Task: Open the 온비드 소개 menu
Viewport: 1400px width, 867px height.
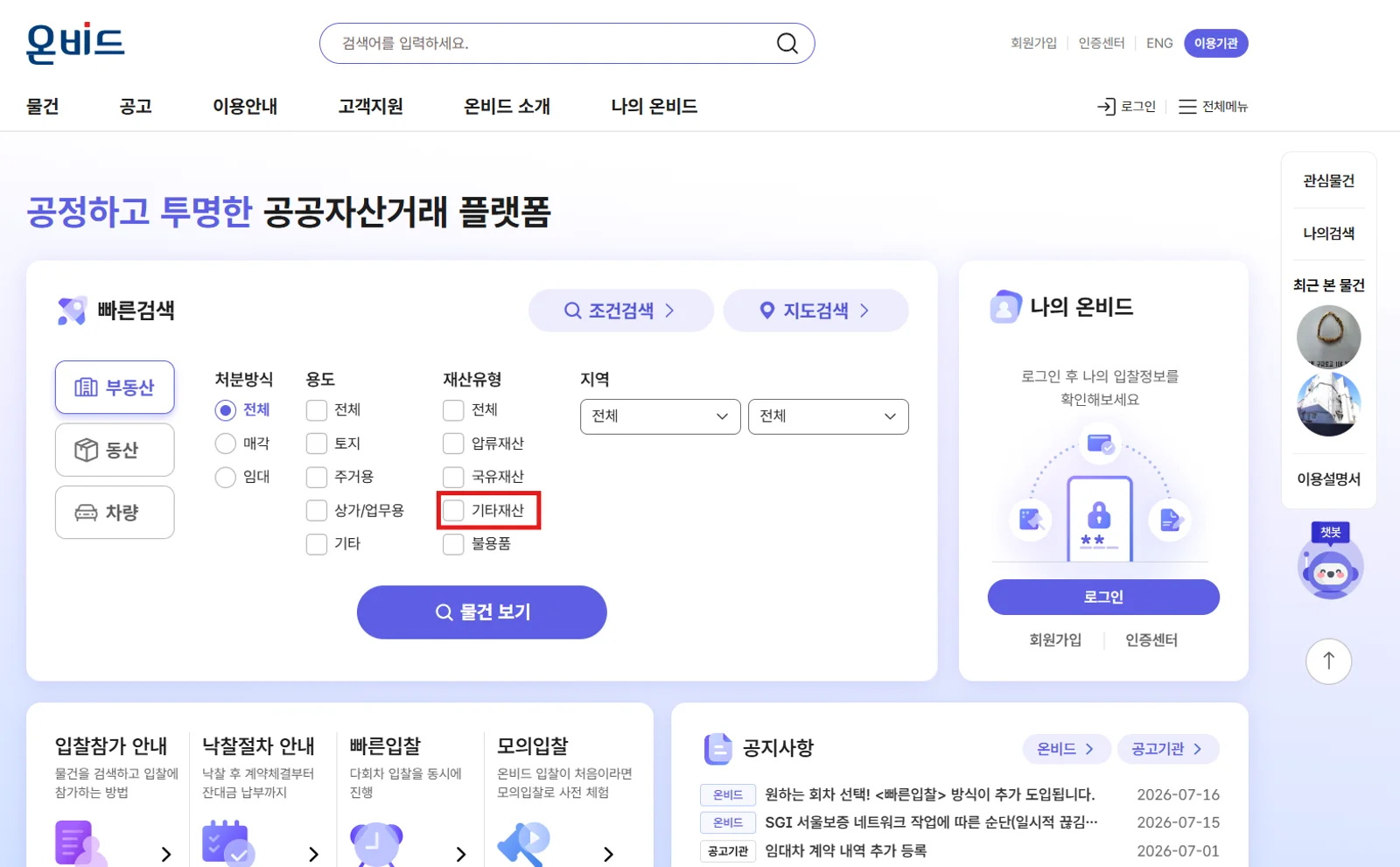Action: [x=507, y=106]
